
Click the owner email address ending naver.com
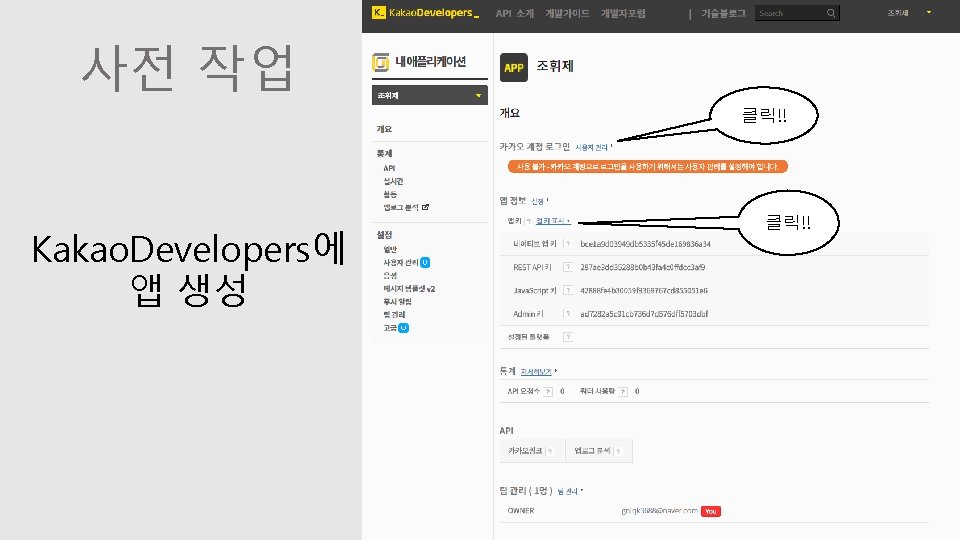[x=659, y=511]
